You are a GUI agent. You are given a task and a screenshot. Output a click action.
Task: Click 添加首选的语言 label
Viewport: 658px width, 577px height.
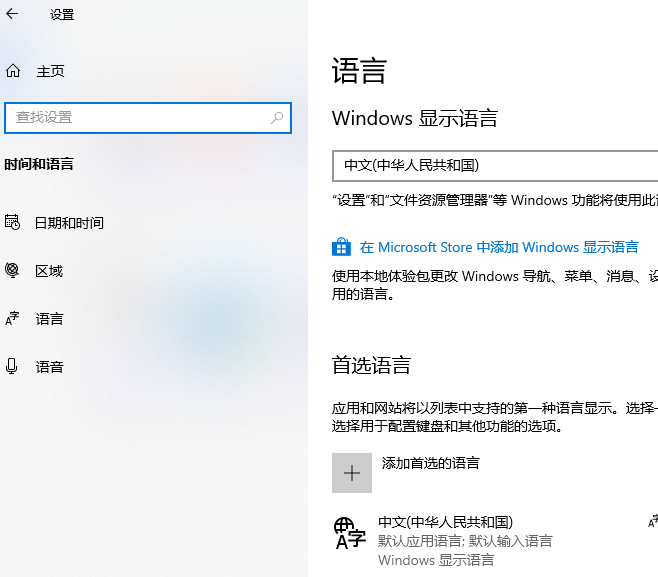coord(431,463)
